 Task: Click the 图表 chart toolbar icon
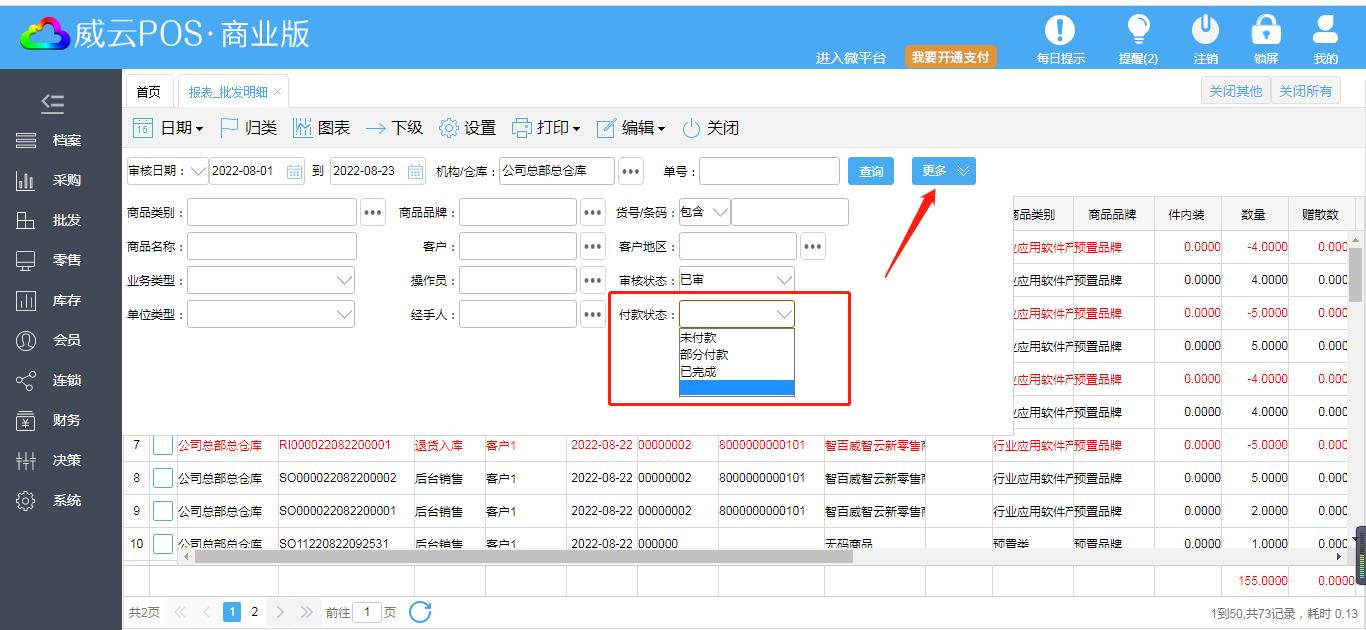302,128
